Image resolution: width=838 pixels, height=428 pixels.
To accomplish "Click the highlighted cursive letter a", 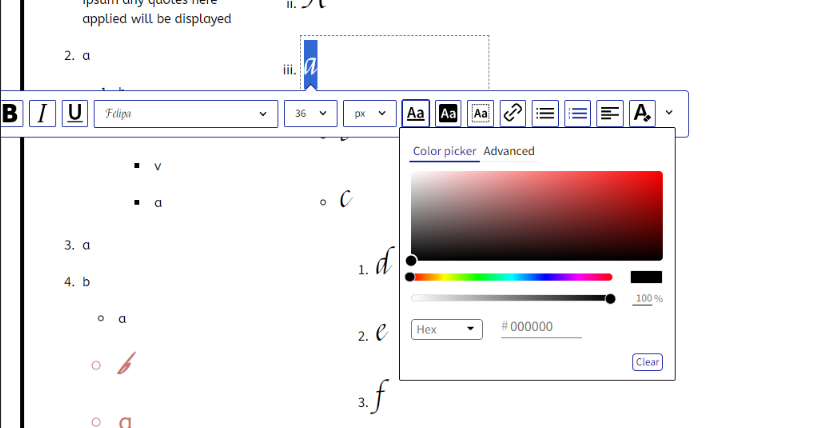I will 311,65.
